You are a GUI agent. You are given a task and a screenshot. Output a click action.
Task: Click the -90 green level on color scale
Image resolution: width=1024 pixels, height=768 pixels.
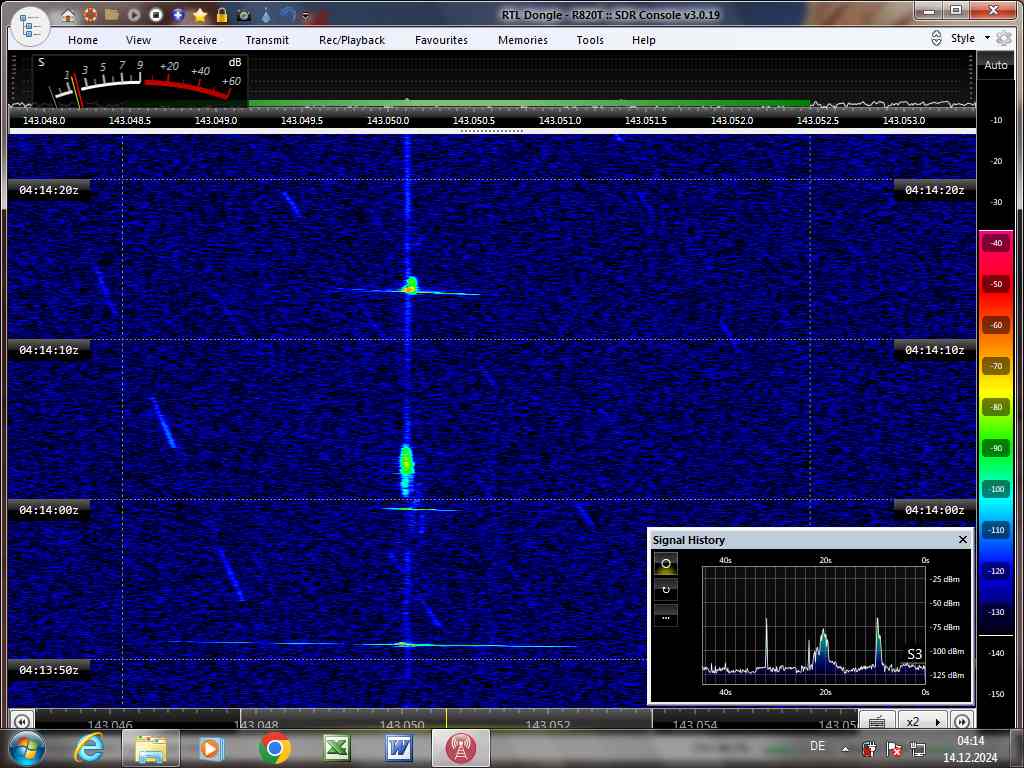pyautogui.click(x=996, y=448)
